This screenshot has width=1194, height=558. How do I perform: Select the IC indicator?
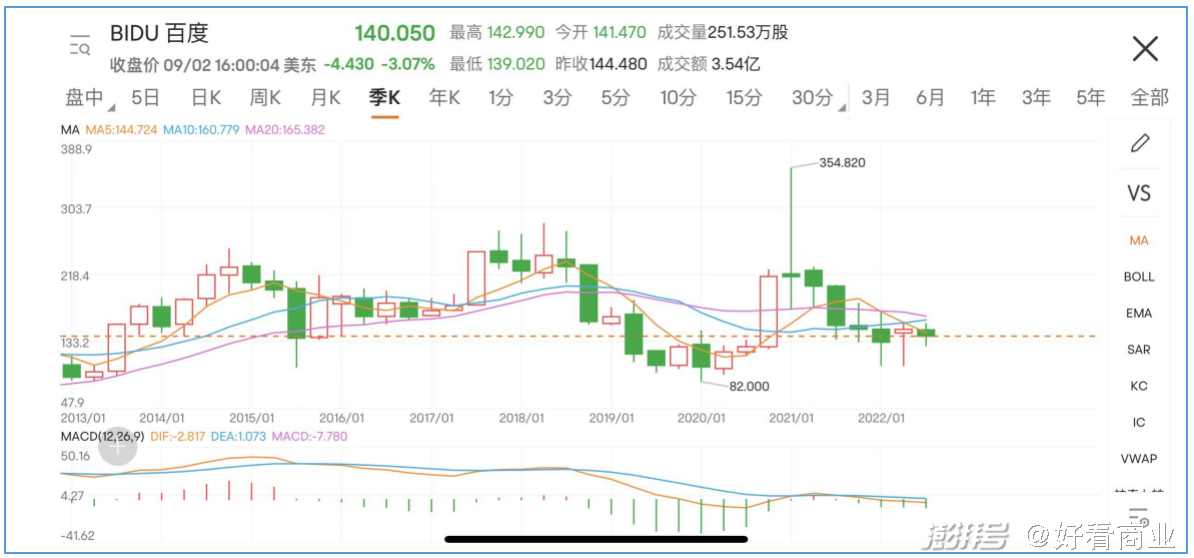pos(1138,422)
